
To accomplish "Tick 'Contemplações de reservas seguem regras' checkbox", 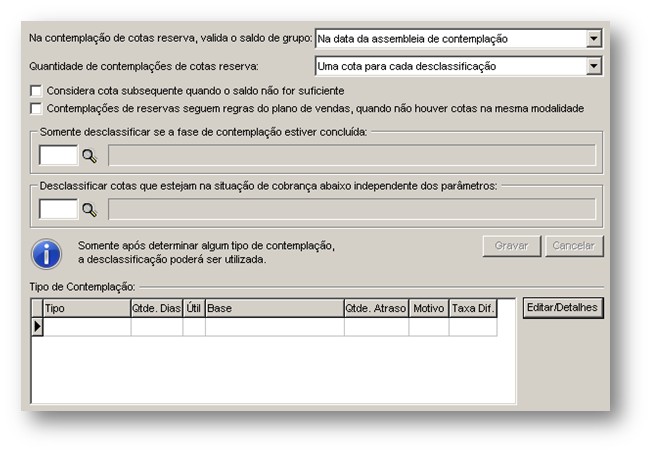I will (x=36, y=109).
